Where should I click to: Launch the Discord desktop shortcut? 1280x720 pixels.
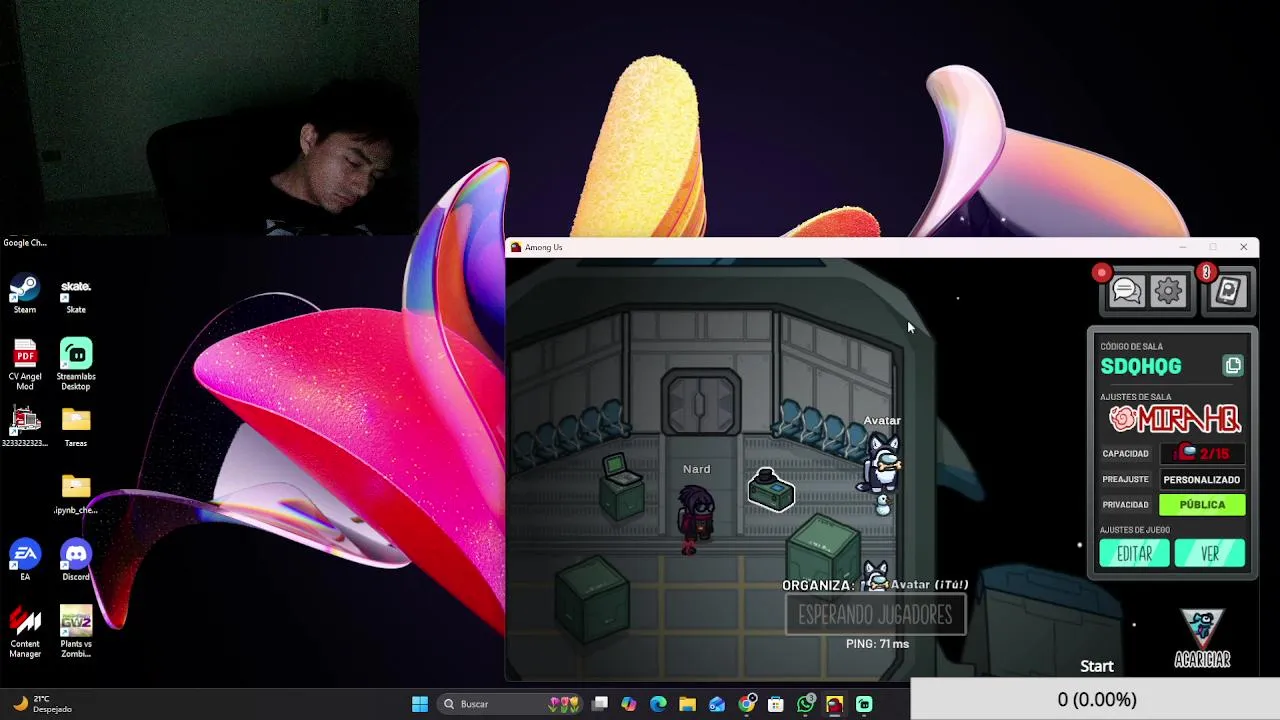coord(76,560)
